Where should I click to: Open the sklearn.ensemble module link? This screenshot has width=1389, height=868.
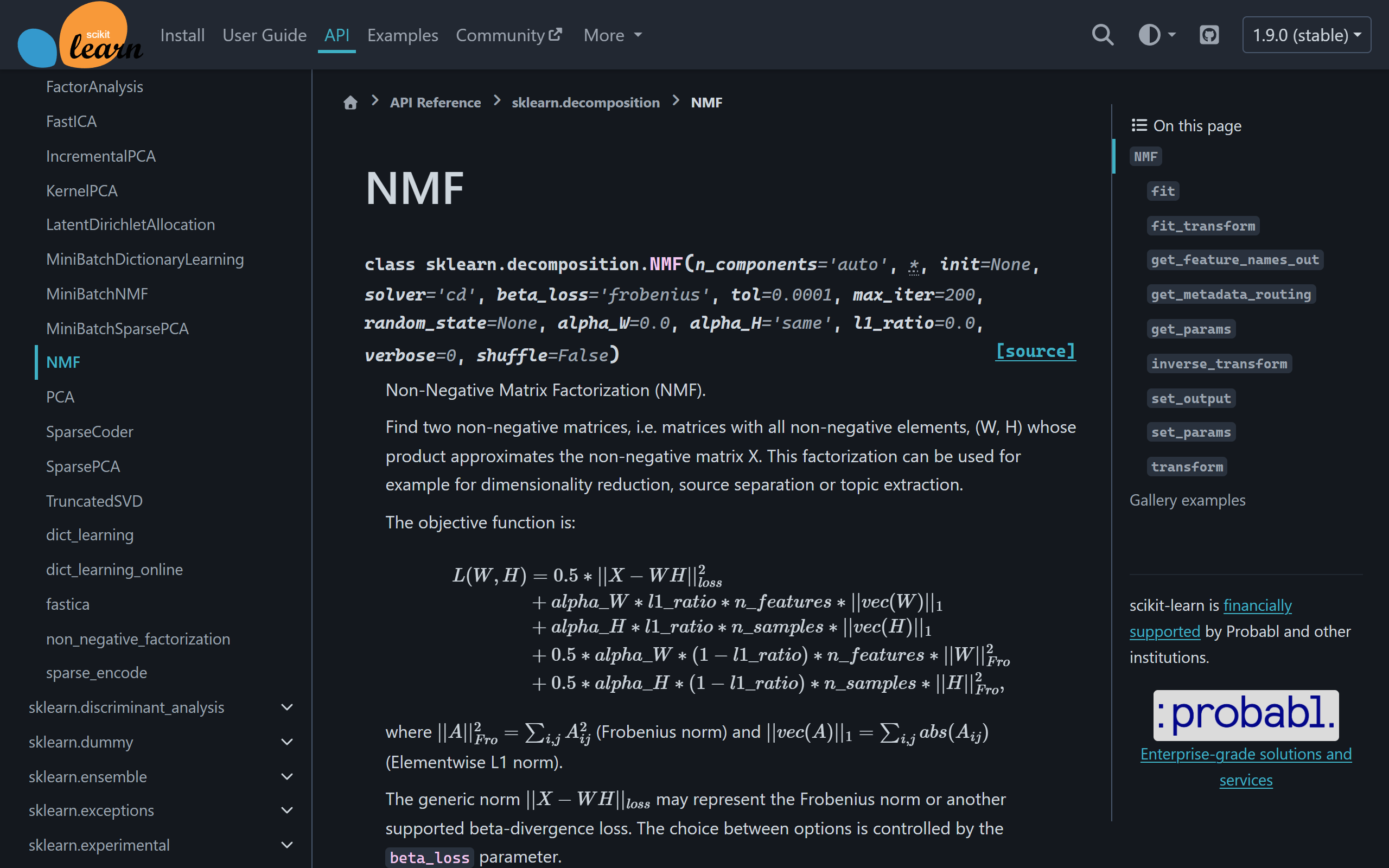88,777
